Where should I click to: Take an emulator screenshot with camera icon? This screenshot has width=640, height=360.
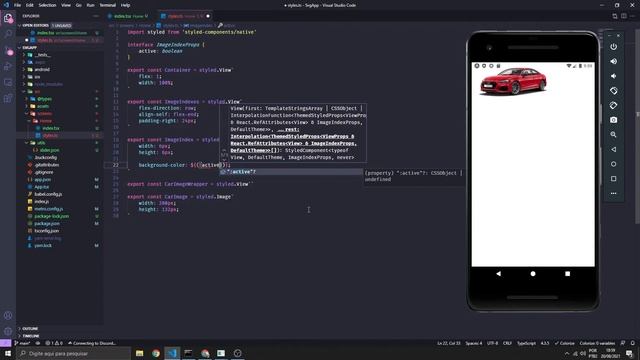613,120
